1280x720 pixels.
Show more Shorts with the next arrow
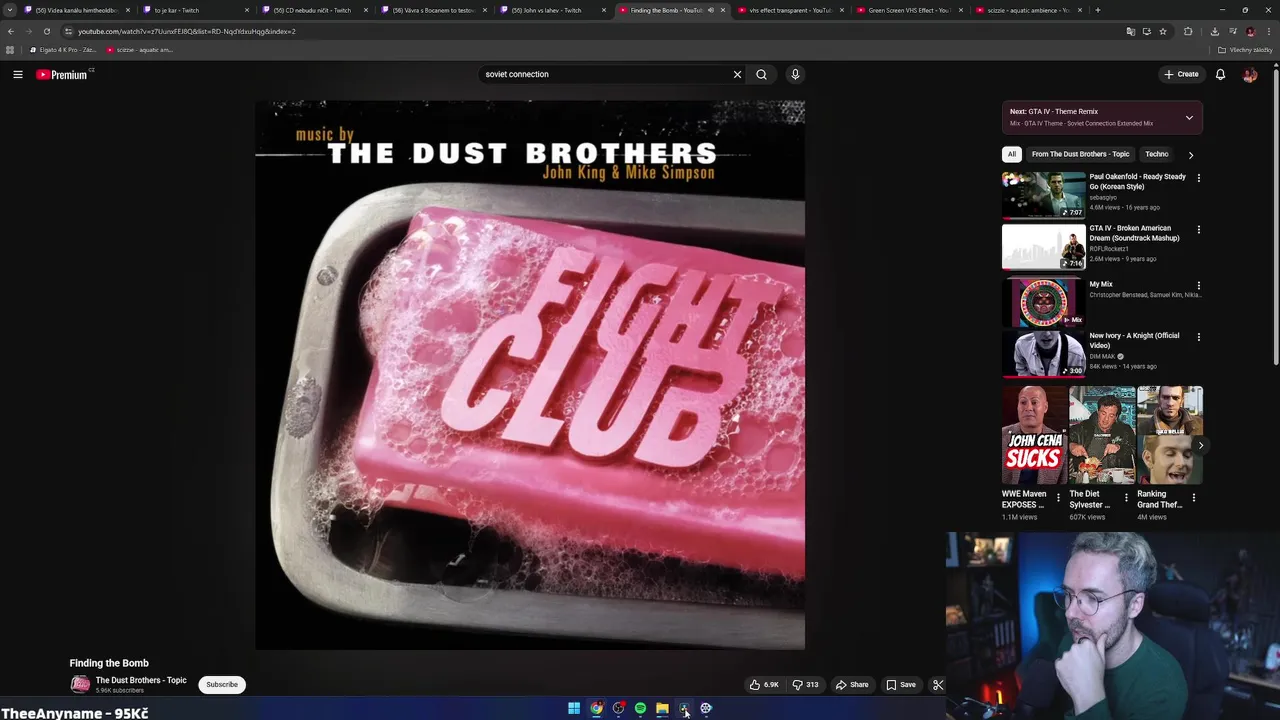click(x=1200, y=445)
